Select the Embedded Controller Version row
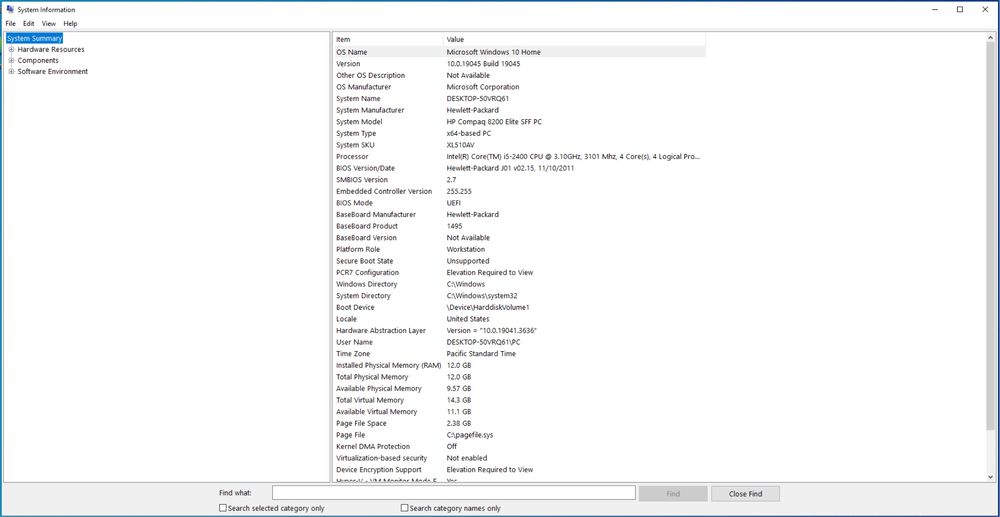Viewport: 1000px width, 517px height. [519, 191]
